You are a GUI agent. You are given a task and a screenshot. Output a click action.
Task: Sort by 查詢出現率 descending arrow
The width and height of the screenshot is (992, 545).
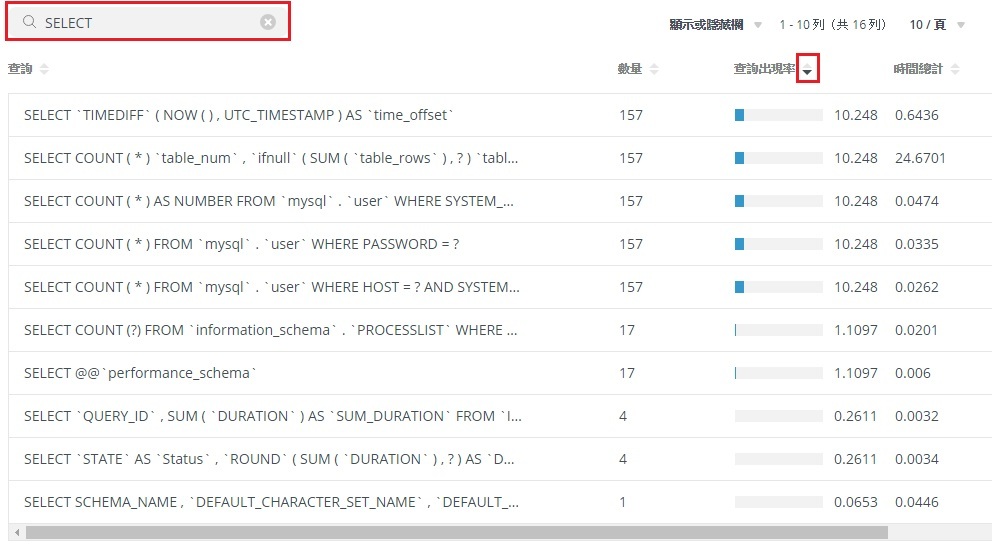click(x=808, y=70)
